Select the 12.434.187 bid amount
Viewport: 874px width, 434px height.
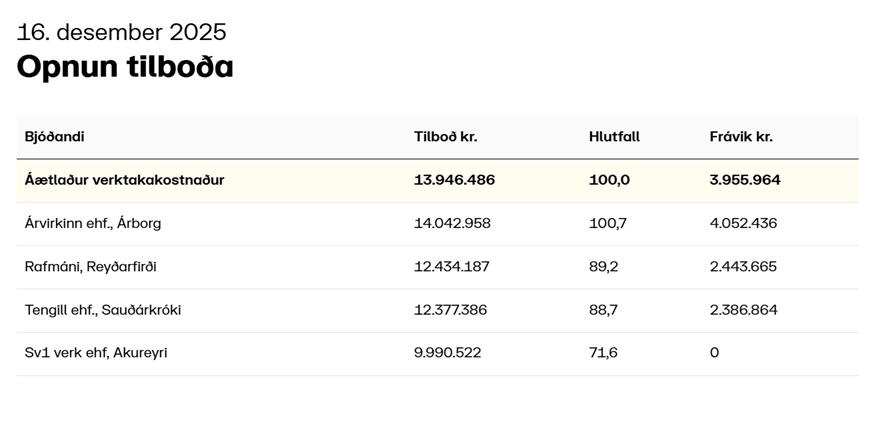tap(451, 267)
